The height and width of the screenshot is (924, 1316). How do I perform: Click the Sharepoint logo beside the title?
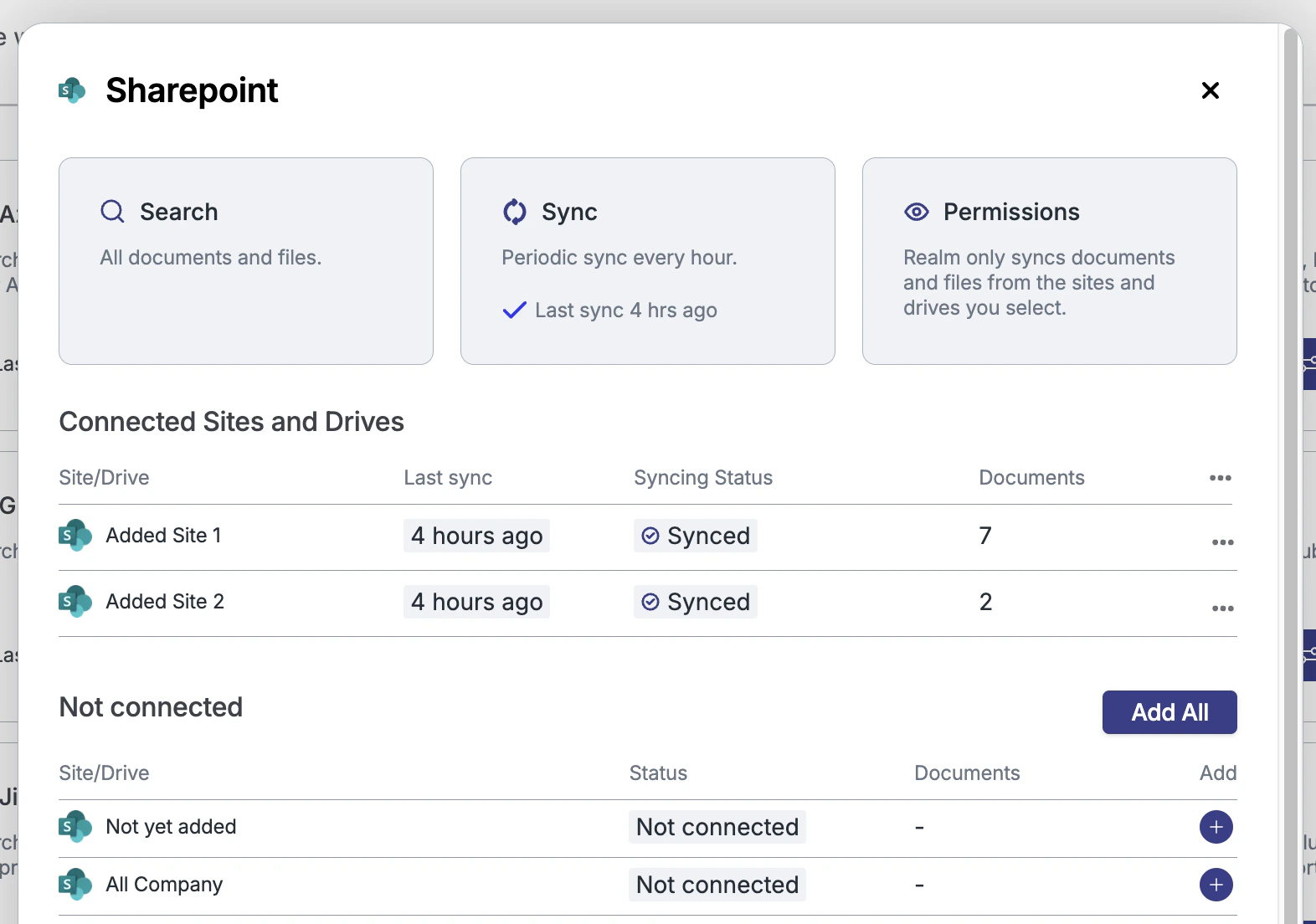[x=72, y=90]
